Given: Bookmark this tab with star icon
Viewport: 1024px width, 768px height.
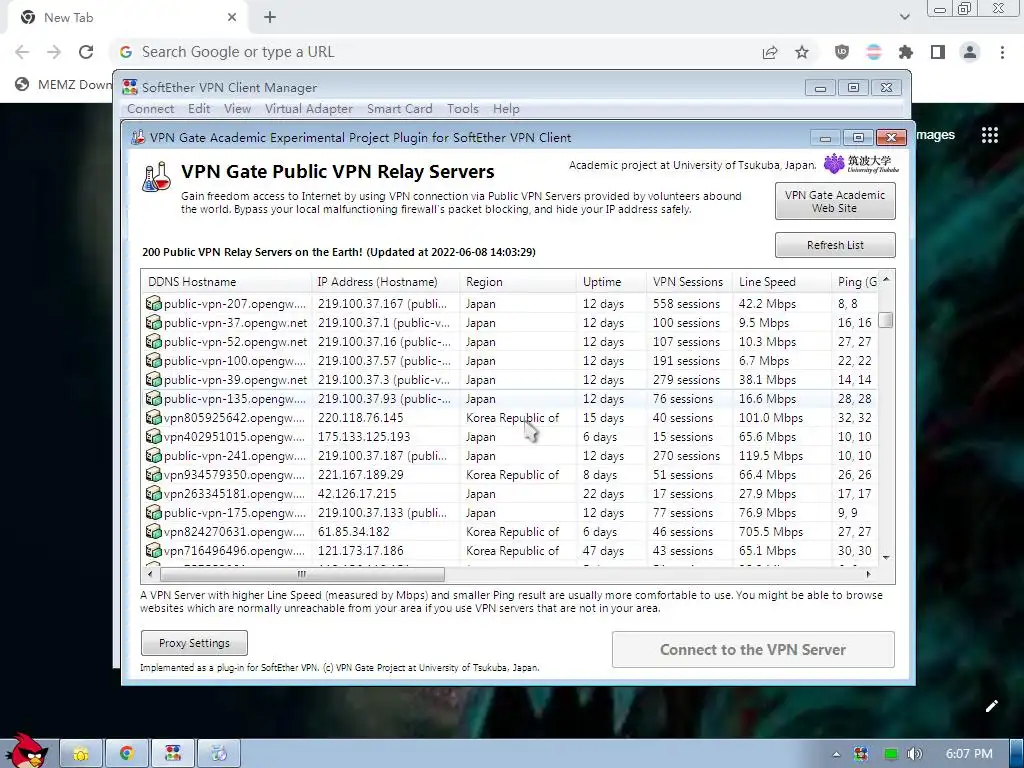Looking at the screenshot, I should tap(802, 52).
